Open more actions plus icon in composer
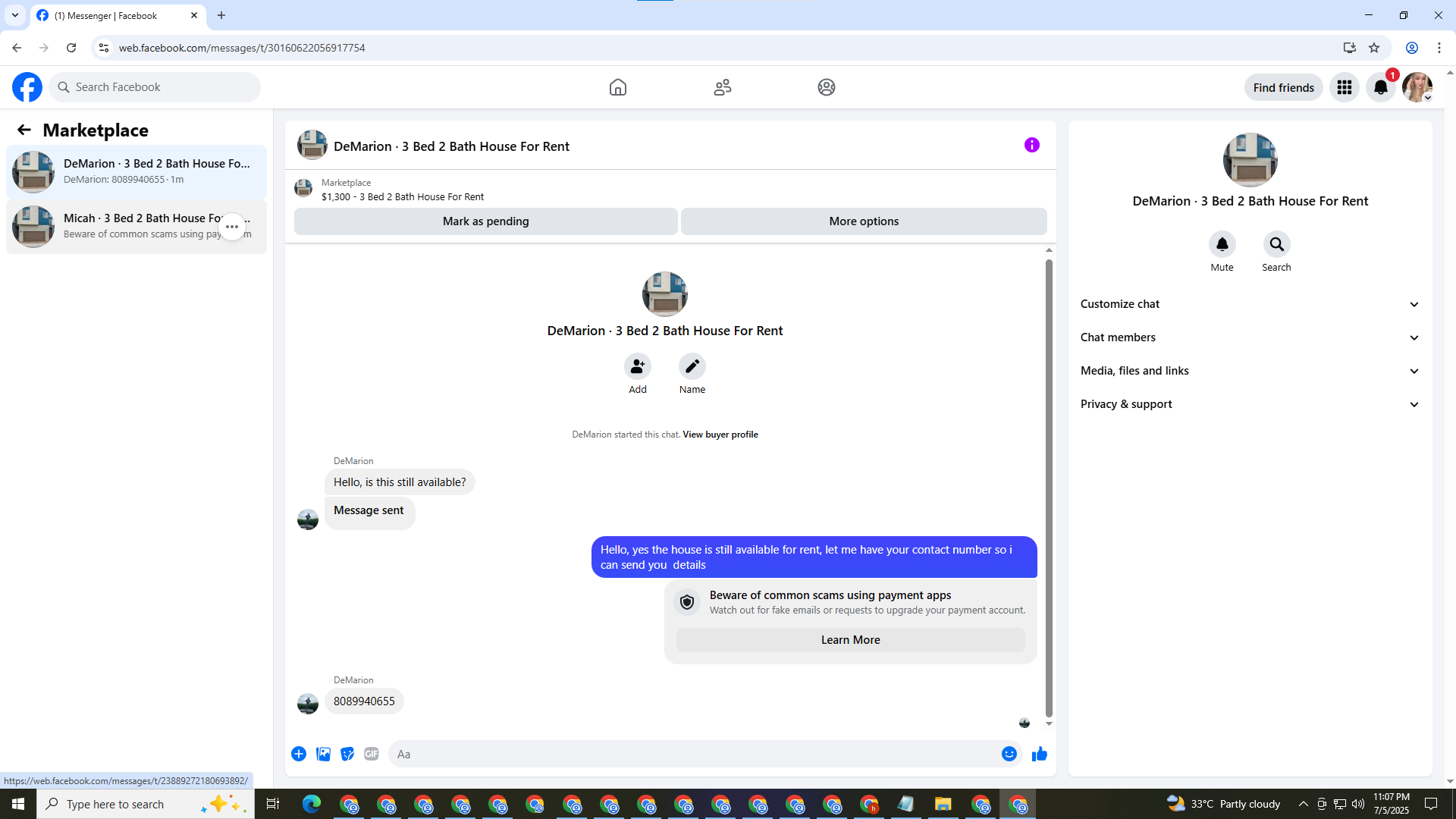 coord(299,754)
